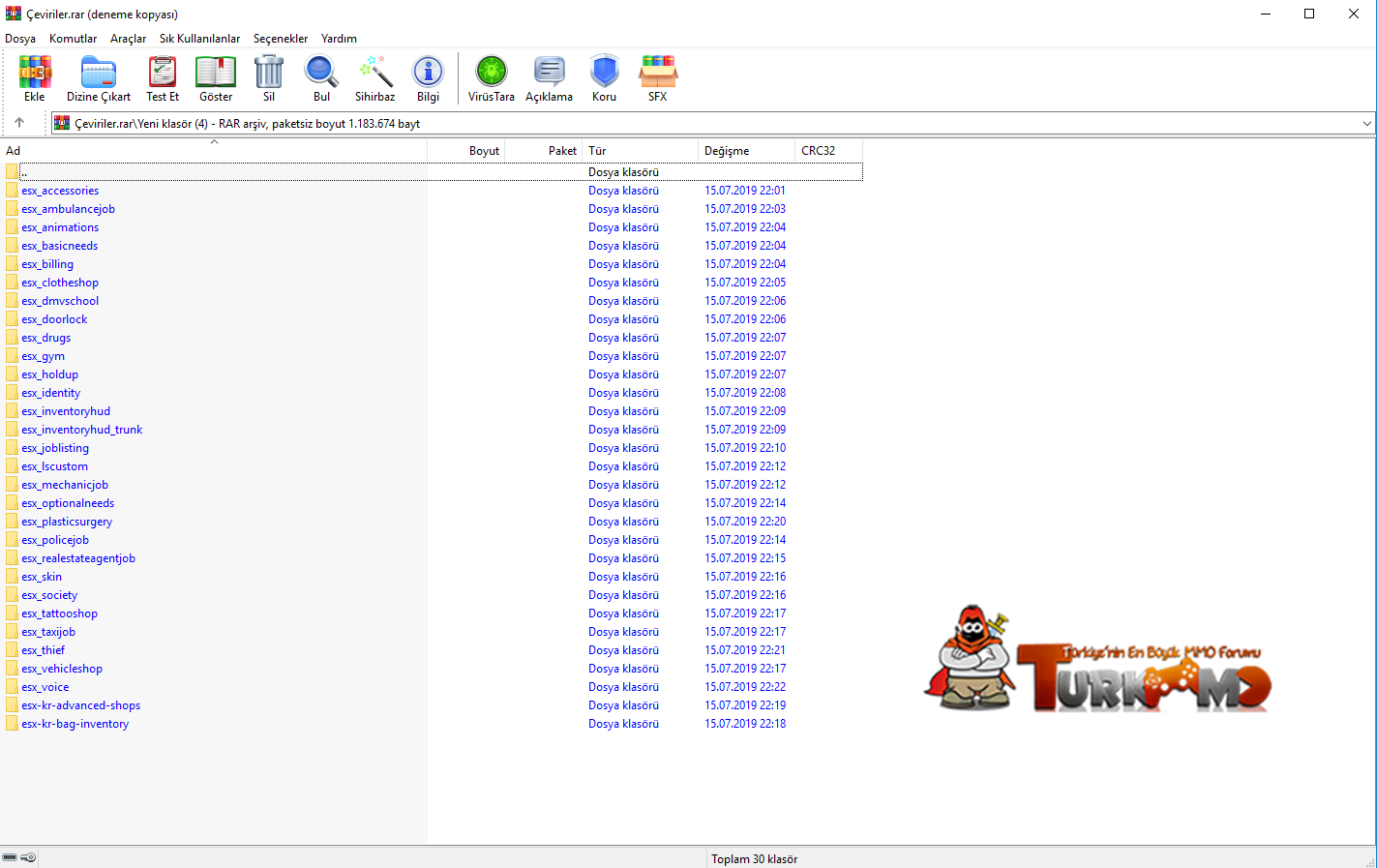Go up one folder level arrow
The width and height of the screenshot is (1377, 868).
[19, 123]
